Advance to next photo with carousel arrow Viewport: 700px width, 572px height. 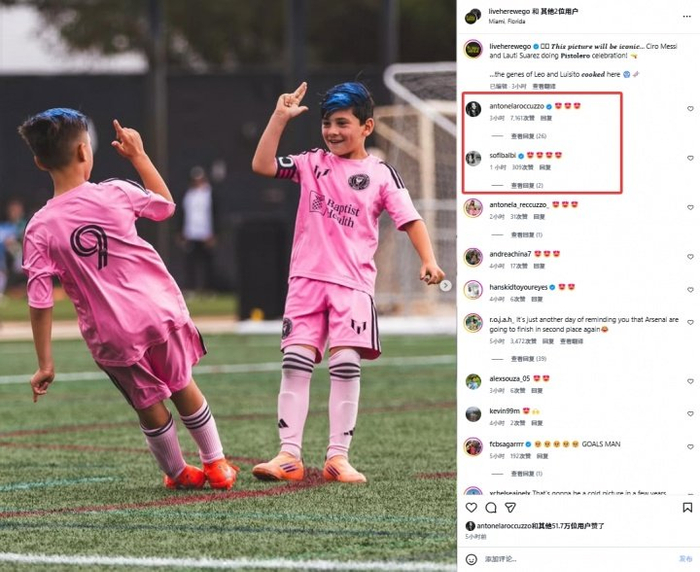[446, 286]
